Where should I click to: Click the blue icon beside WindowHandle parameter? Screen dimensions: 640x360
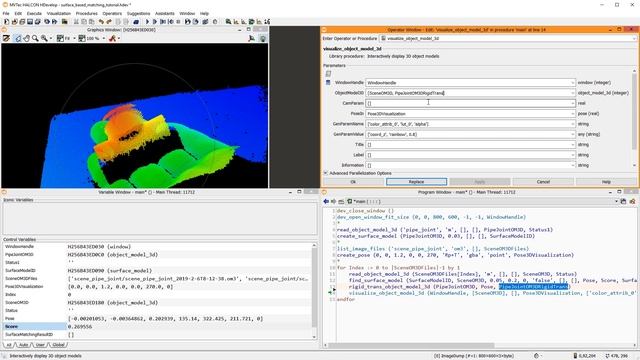(328, 83)
